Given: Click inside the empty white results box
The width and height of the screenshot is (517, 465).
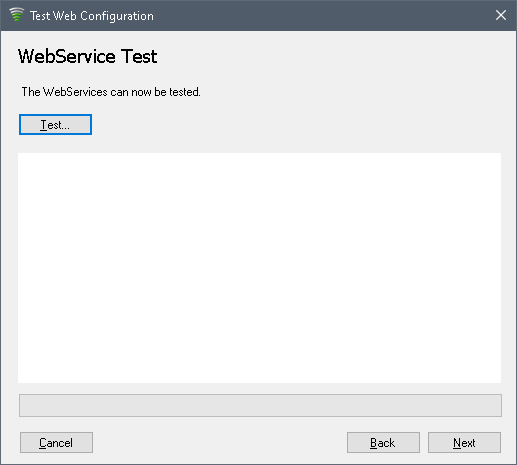Looking at the screenshot, I should 259,268.
